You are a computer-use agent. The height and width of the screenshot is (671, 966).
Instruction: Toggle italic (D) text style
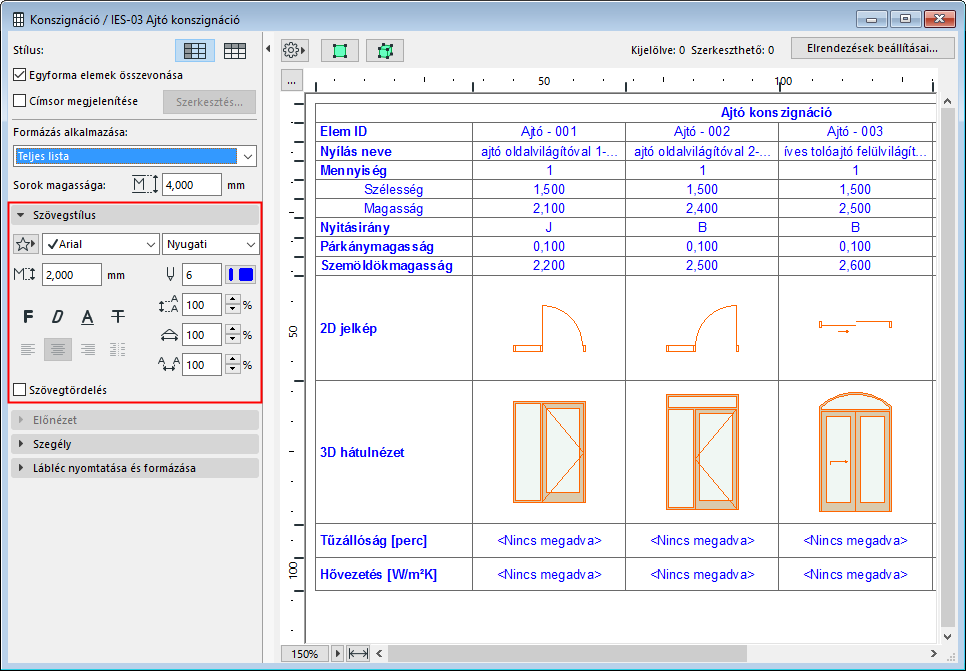click(58, 317)
